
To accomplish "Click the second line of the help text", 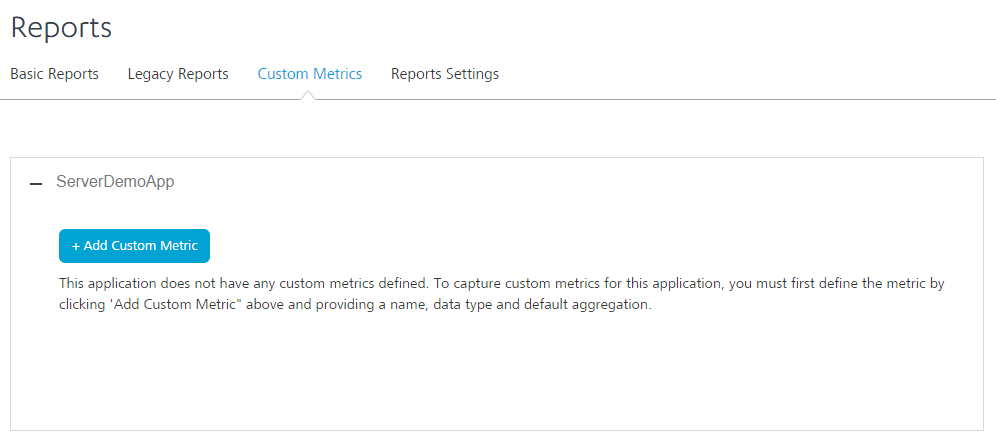I will (355, 305).
